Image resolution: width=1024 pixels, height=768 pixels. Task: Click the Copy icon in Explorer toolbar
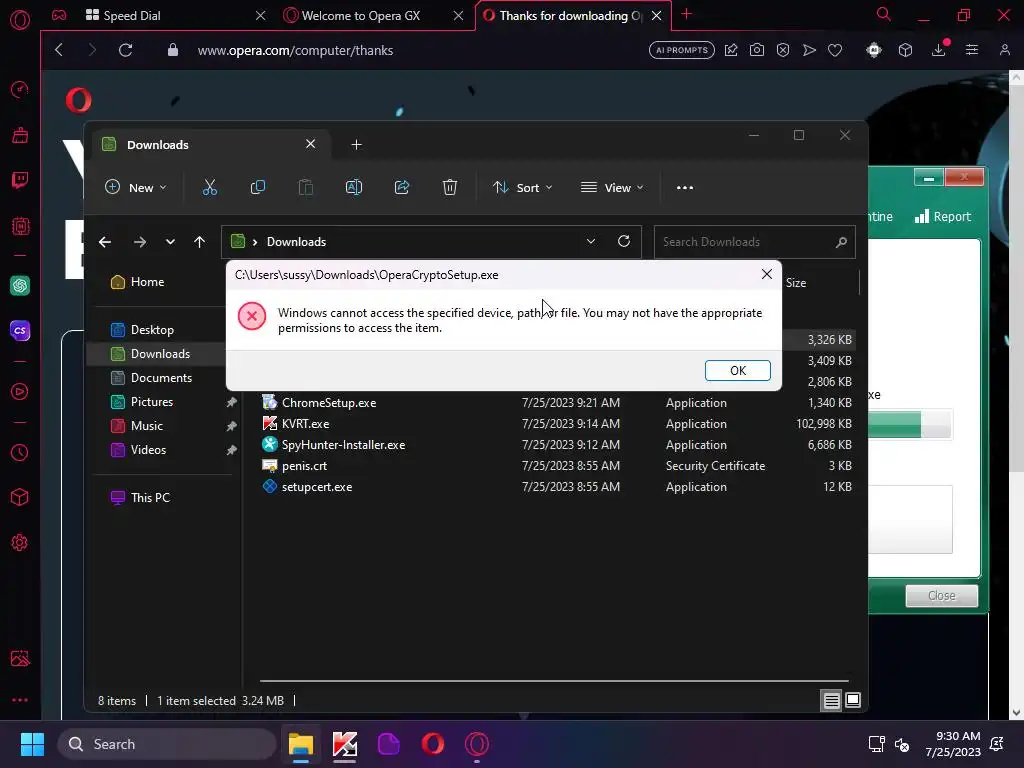point(258,187)
